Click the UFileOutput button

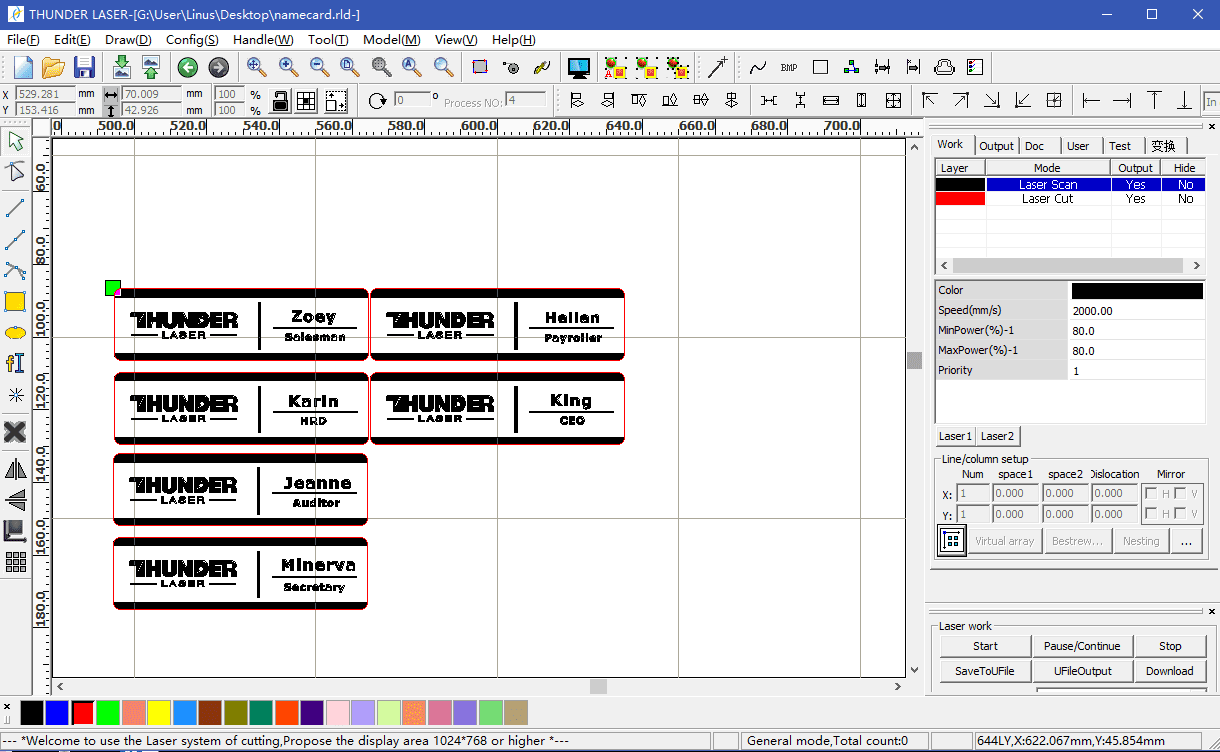pyautogui.click(x=1082, y=671)
